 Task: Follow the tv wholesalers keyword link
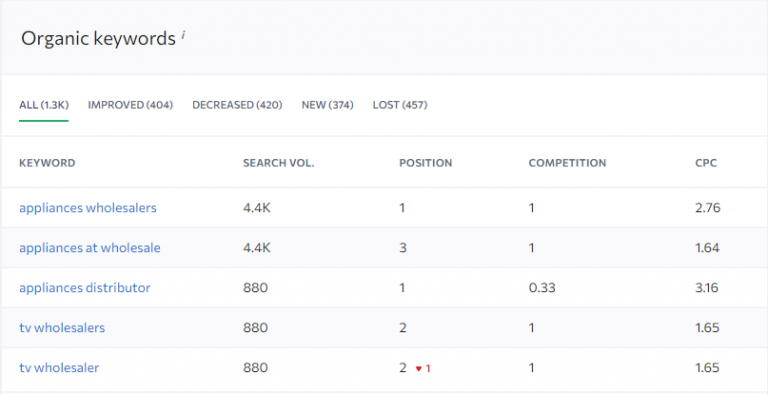[62, 327]
